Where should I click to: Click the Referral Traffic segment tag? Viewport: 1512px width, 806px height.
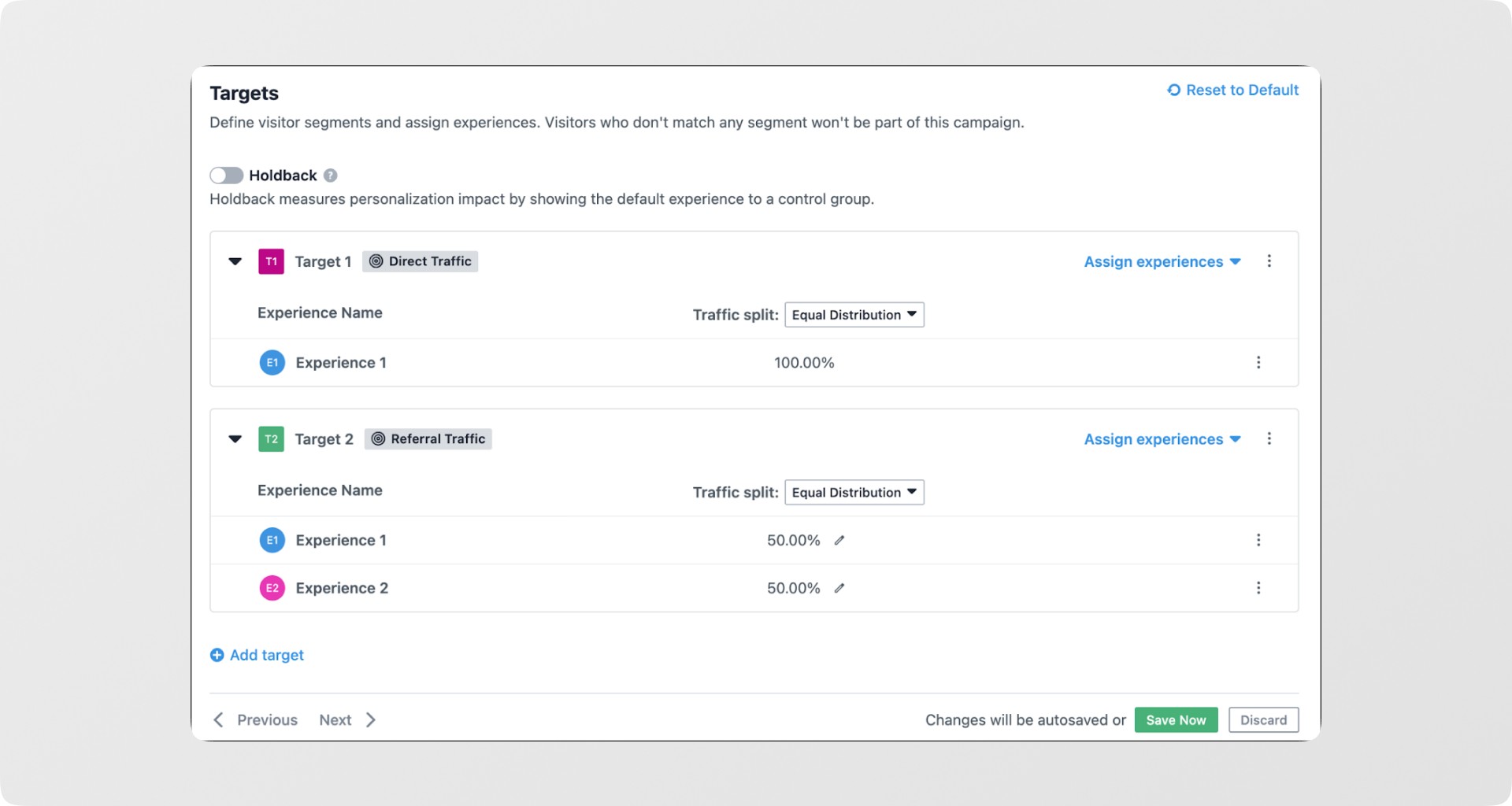point(428,439)
